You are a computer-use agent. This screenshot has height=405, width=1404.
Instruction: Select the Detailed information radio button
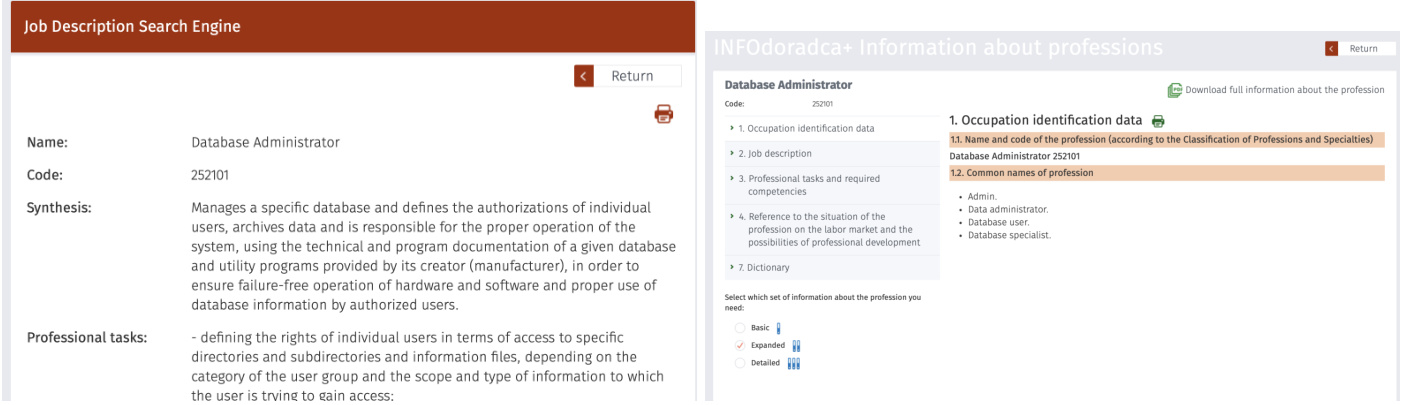[740, 363]
